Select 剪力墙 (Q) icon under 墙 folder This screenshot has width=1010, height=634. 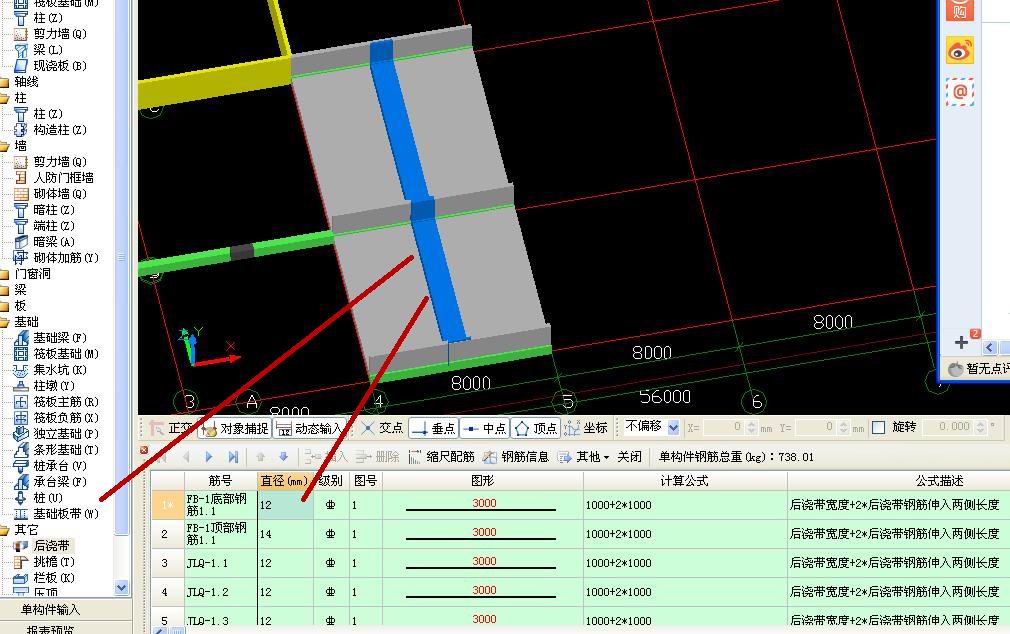coord(21,162)
